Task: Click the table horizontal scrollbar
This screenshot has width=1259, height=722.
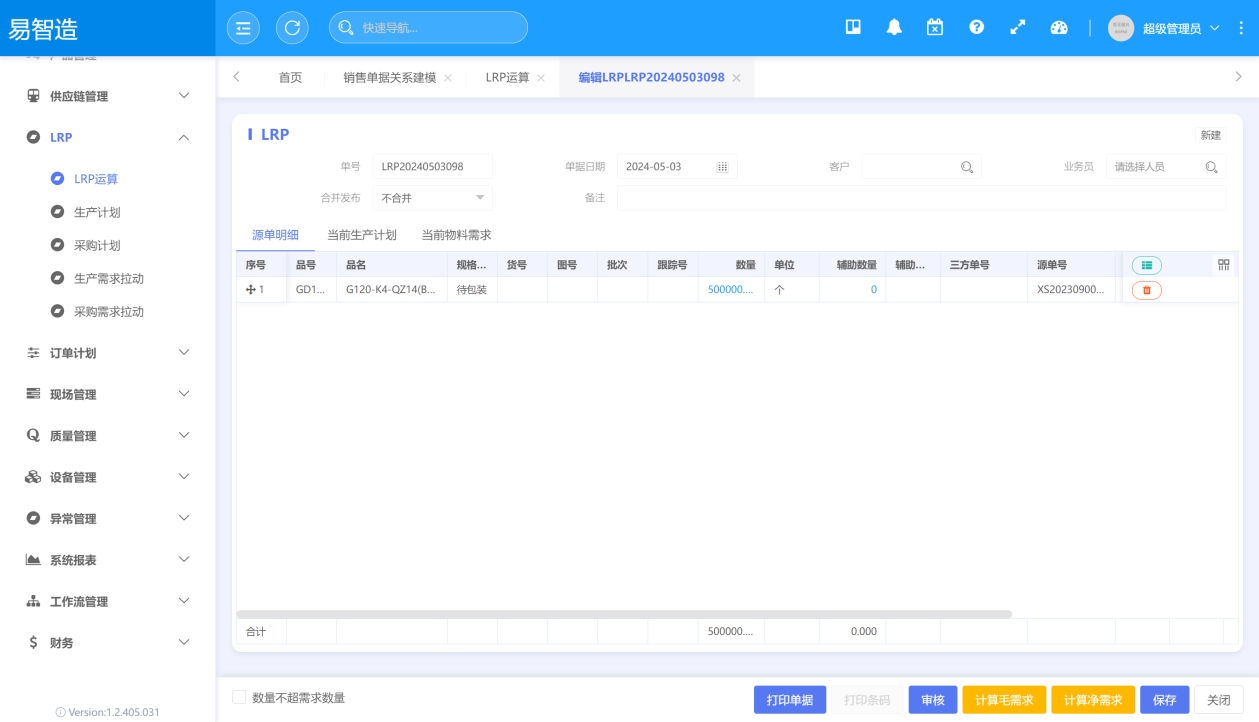Action: 624,614
